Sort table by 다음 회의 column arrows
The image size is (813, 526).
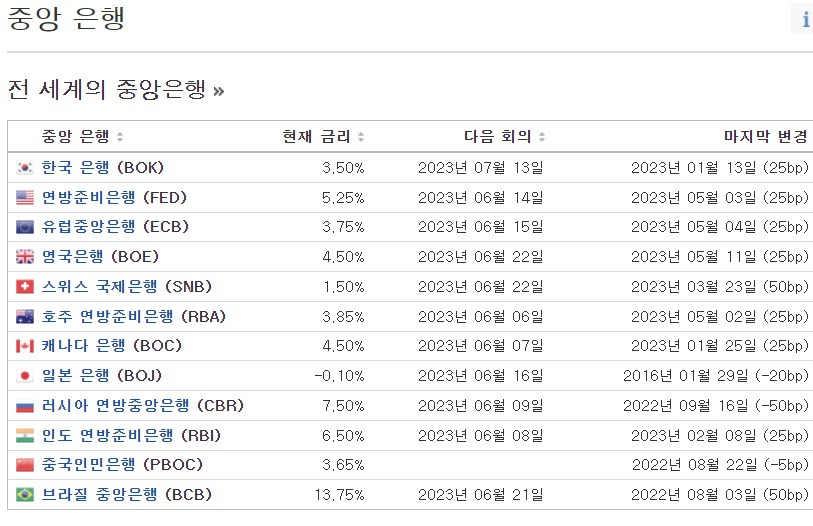pos(542,137)
